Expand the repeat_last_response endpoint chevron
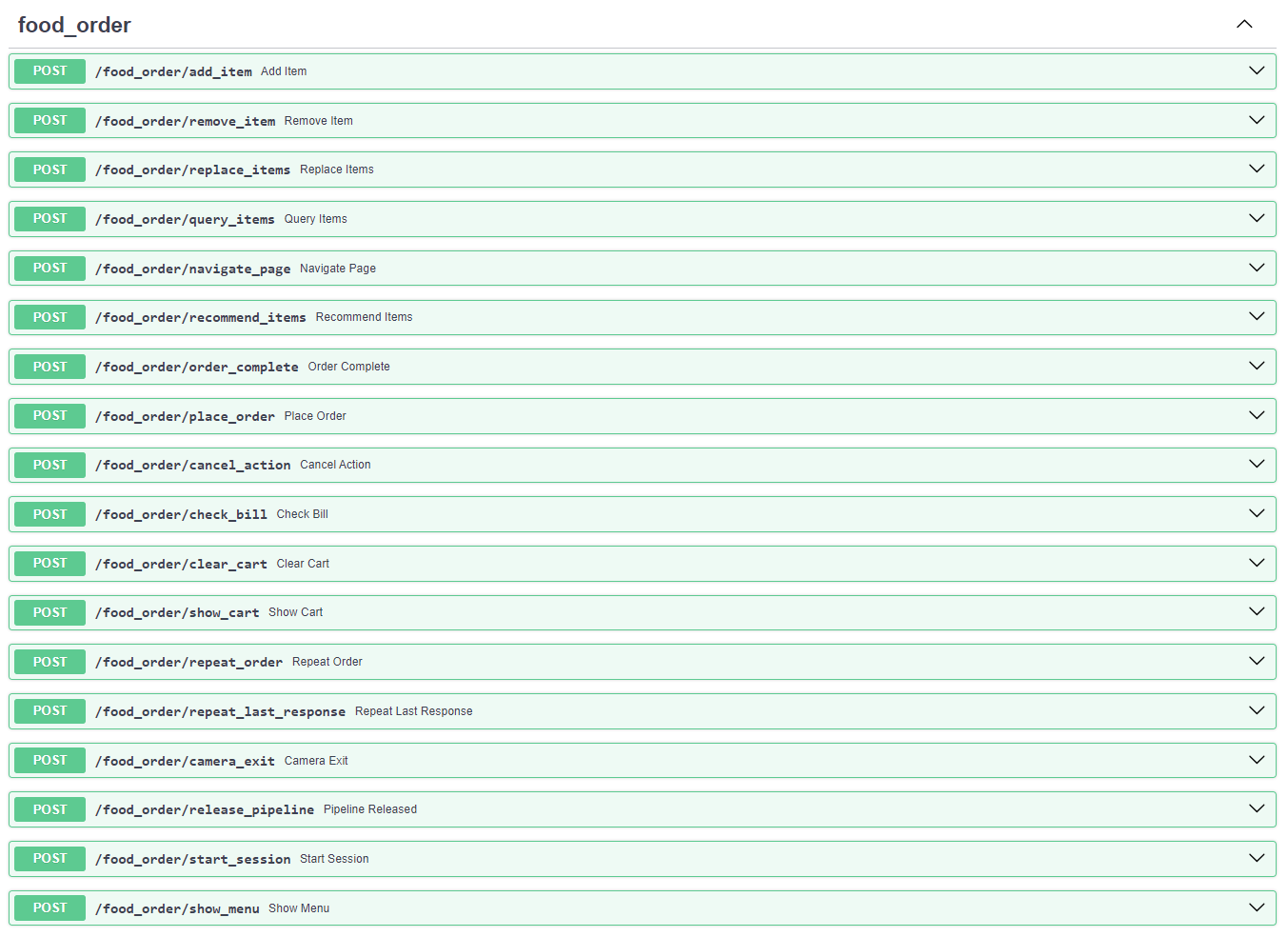Image resolution: width=1288 pixels, height=937 pixels. click(x=1257, y=710)
